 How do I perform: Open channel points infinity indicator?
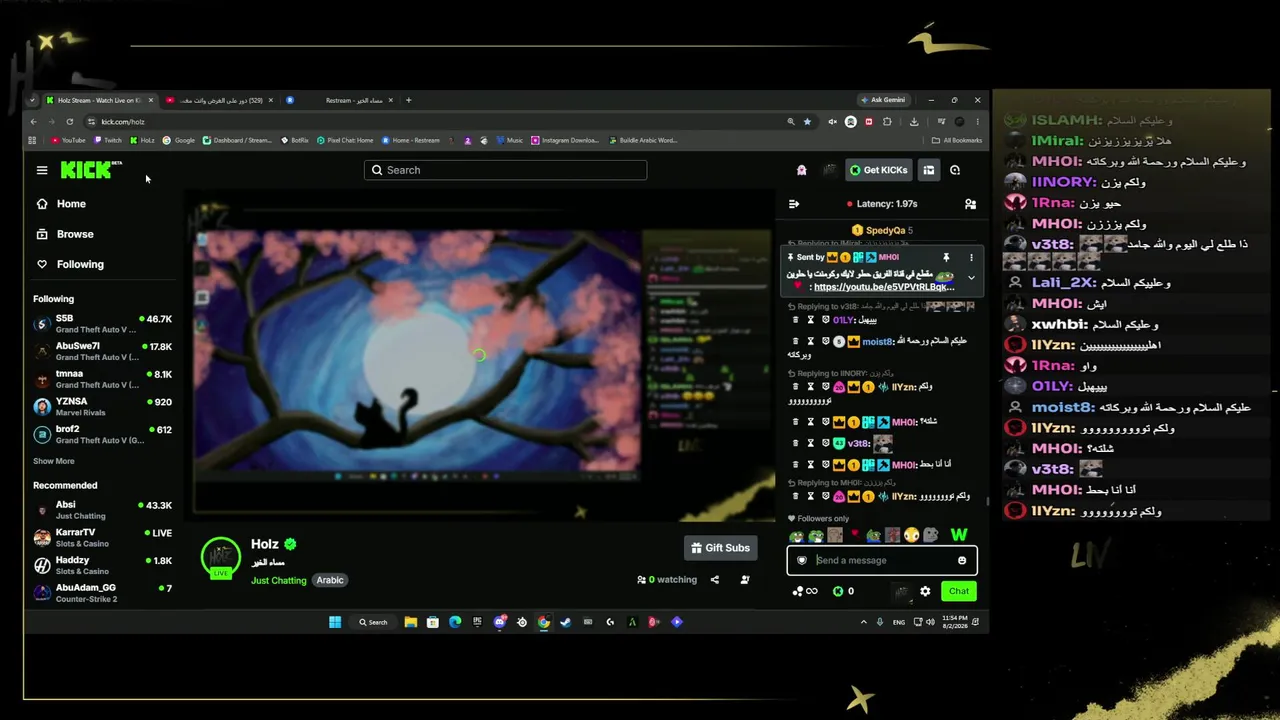click(805, 591)
